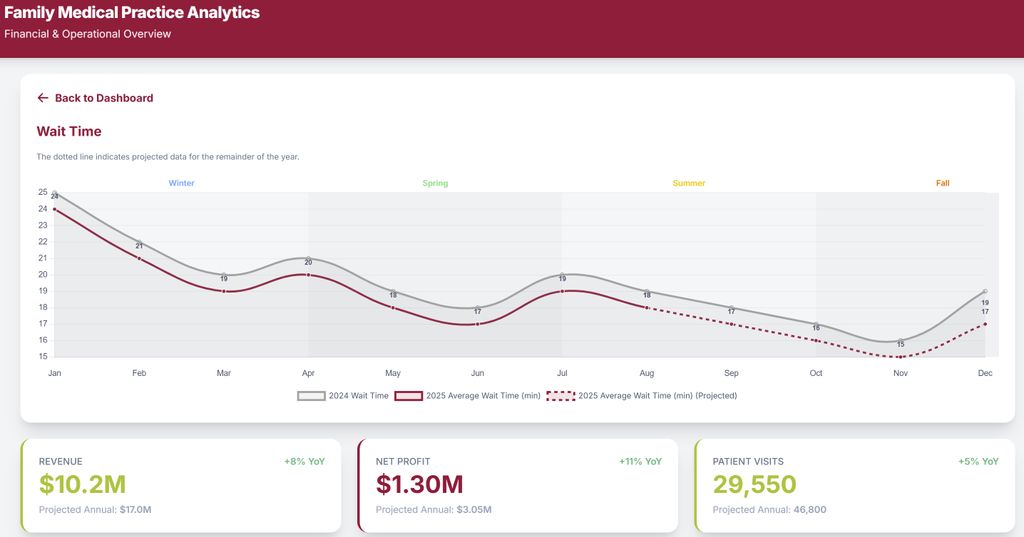Select the July 2024 point labeled 19
Image resolution: width=1024 pixels, height=537 pixels.
coord(562,274)
